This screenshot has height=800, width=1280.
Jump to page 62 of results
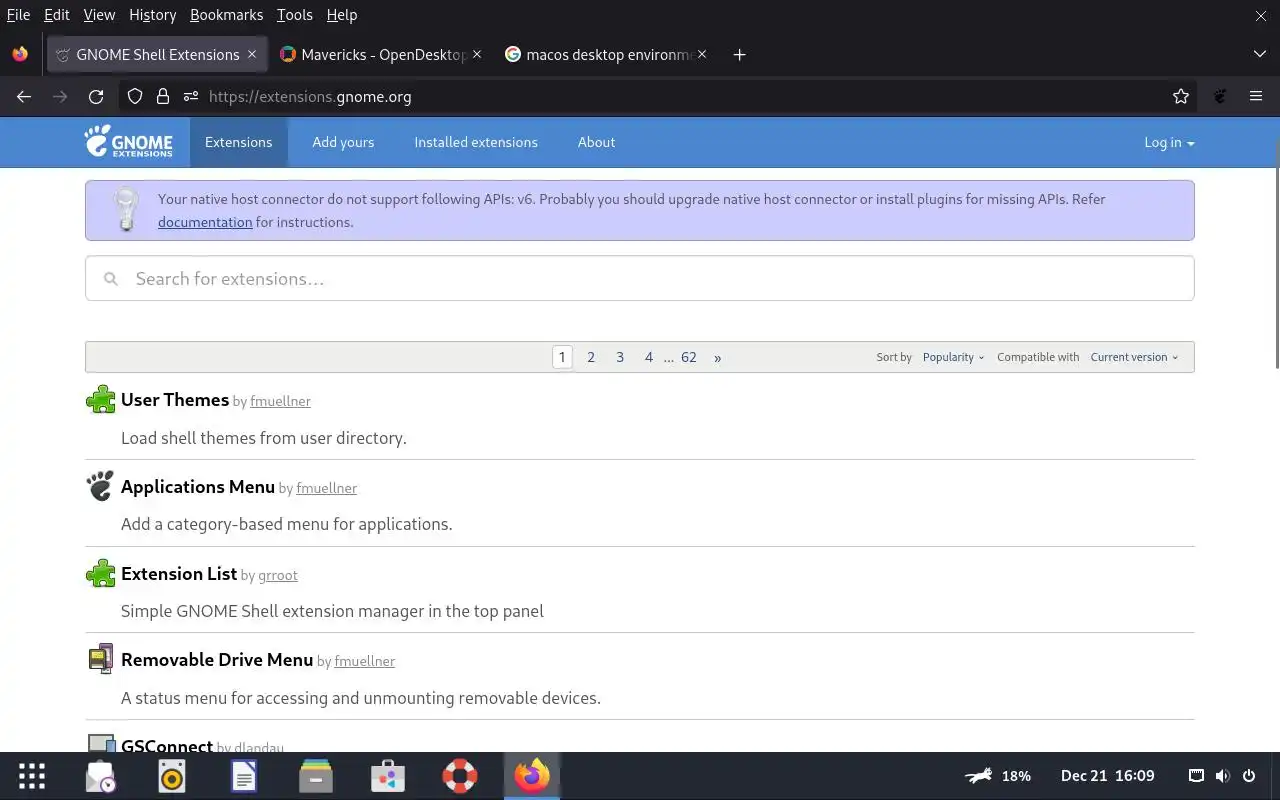[689, 357]
